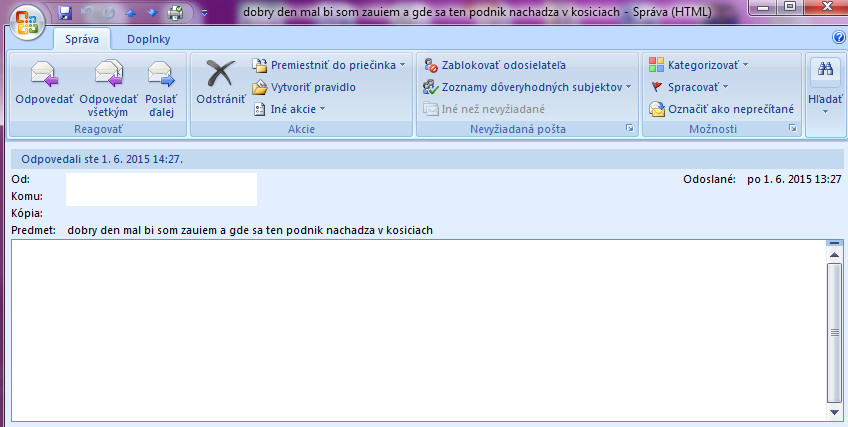848x427 pixels.
Task: Click the Iné akcie page icon
Action: (260, 109)
